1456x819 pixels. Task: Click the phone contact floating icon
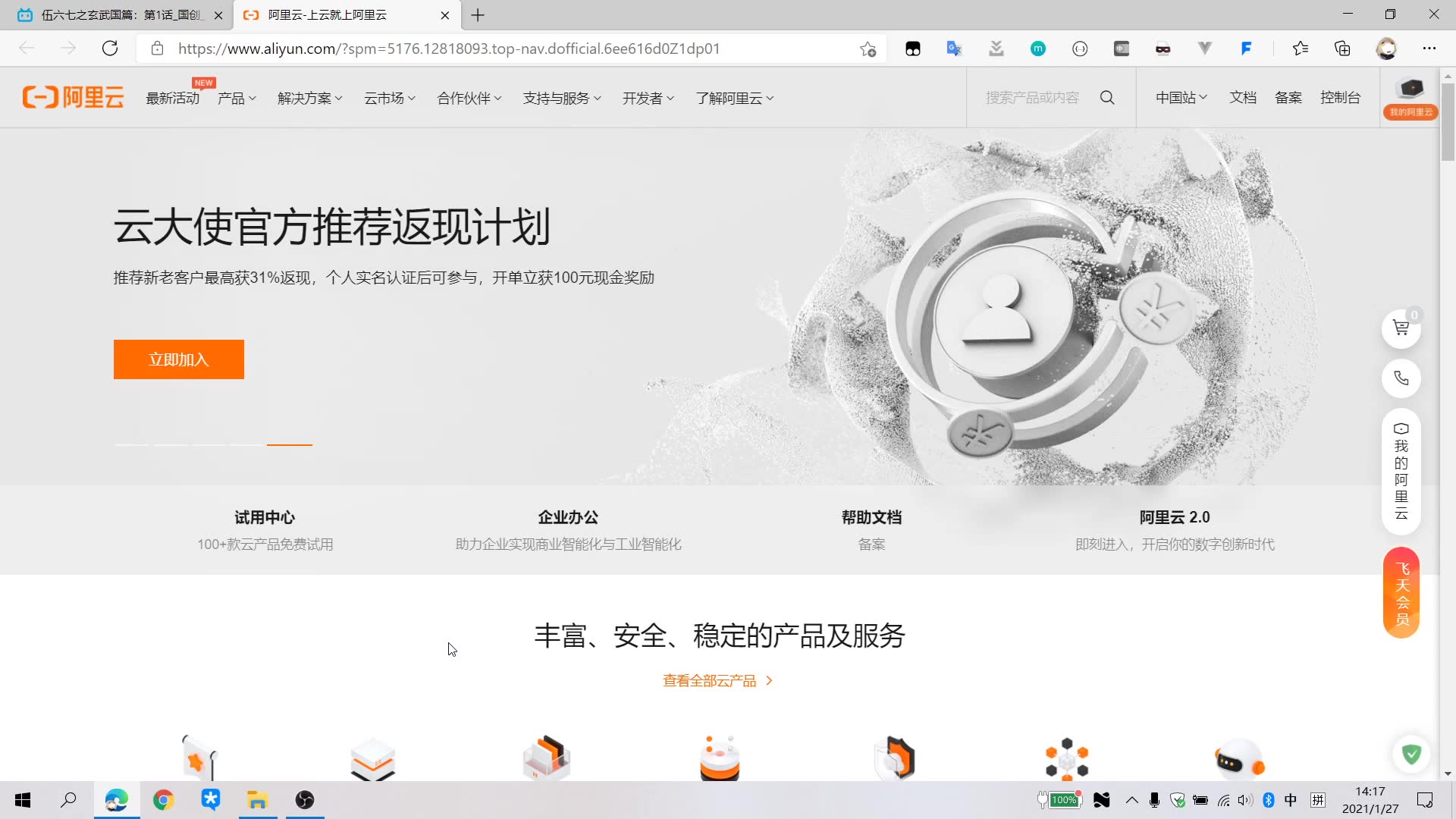click(x=1401, y=378)
